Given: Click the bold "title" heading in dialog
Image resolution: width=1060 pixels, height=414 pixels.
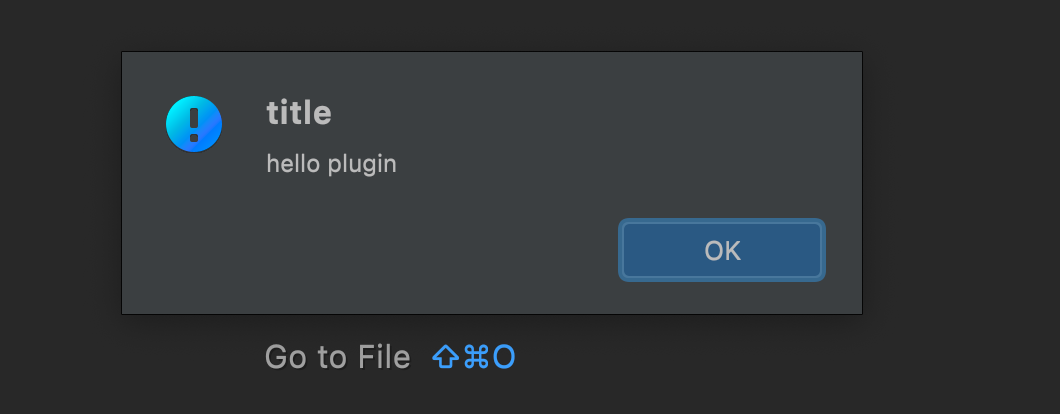Looking at the screenshot, I should pyautogui.click(x=299, y=113).
